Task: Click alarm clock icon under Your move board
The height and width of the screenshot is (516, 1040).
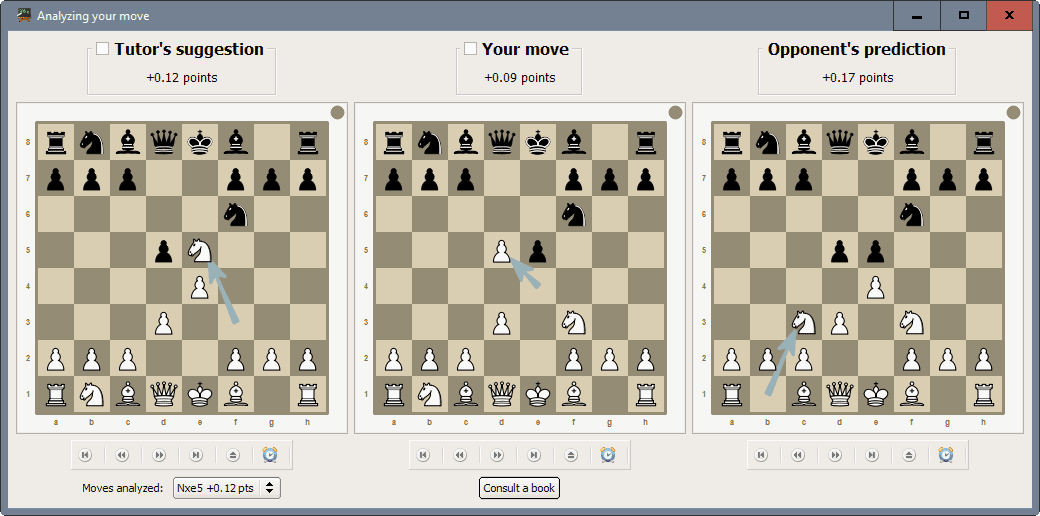Action: pos(608,454)
